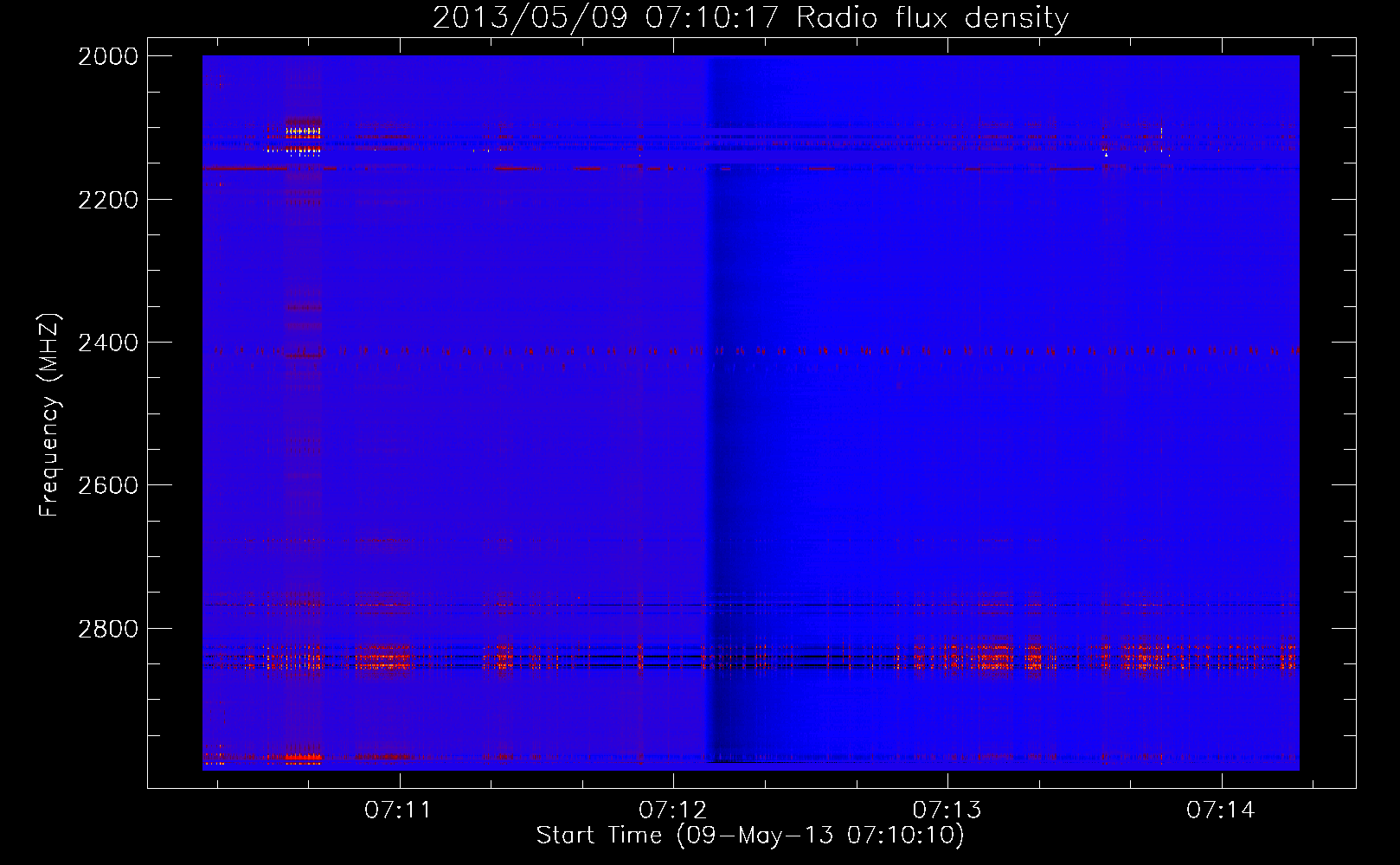The width and height of the screenshot is (1400, 865).
Task: Click the plot title '2013/05/09 07:10:17 Radio flux density'
Action: pos(750,17)
